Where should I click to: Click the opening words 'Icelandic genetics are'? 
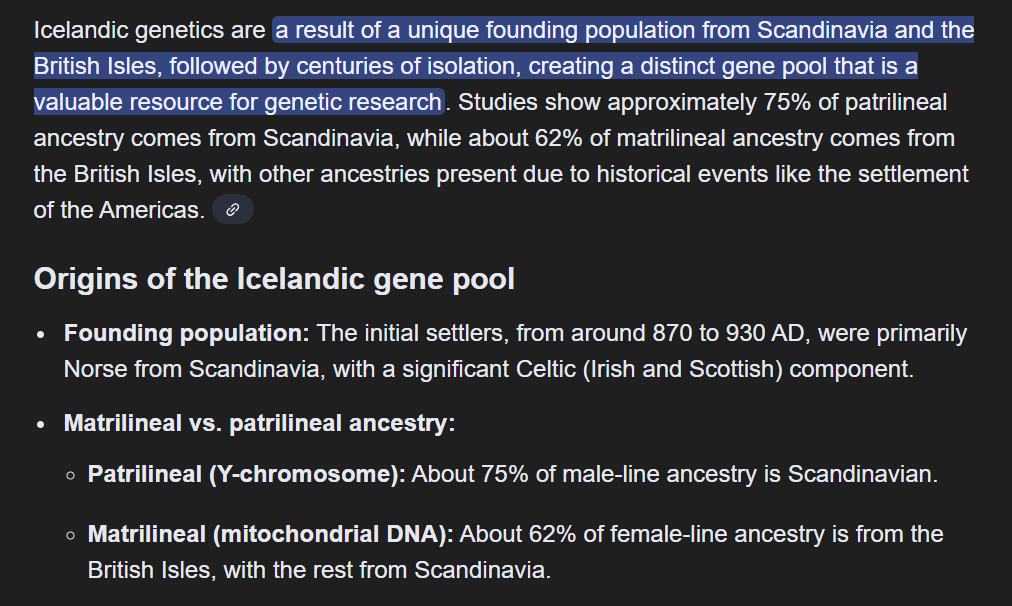click(150, 30)
